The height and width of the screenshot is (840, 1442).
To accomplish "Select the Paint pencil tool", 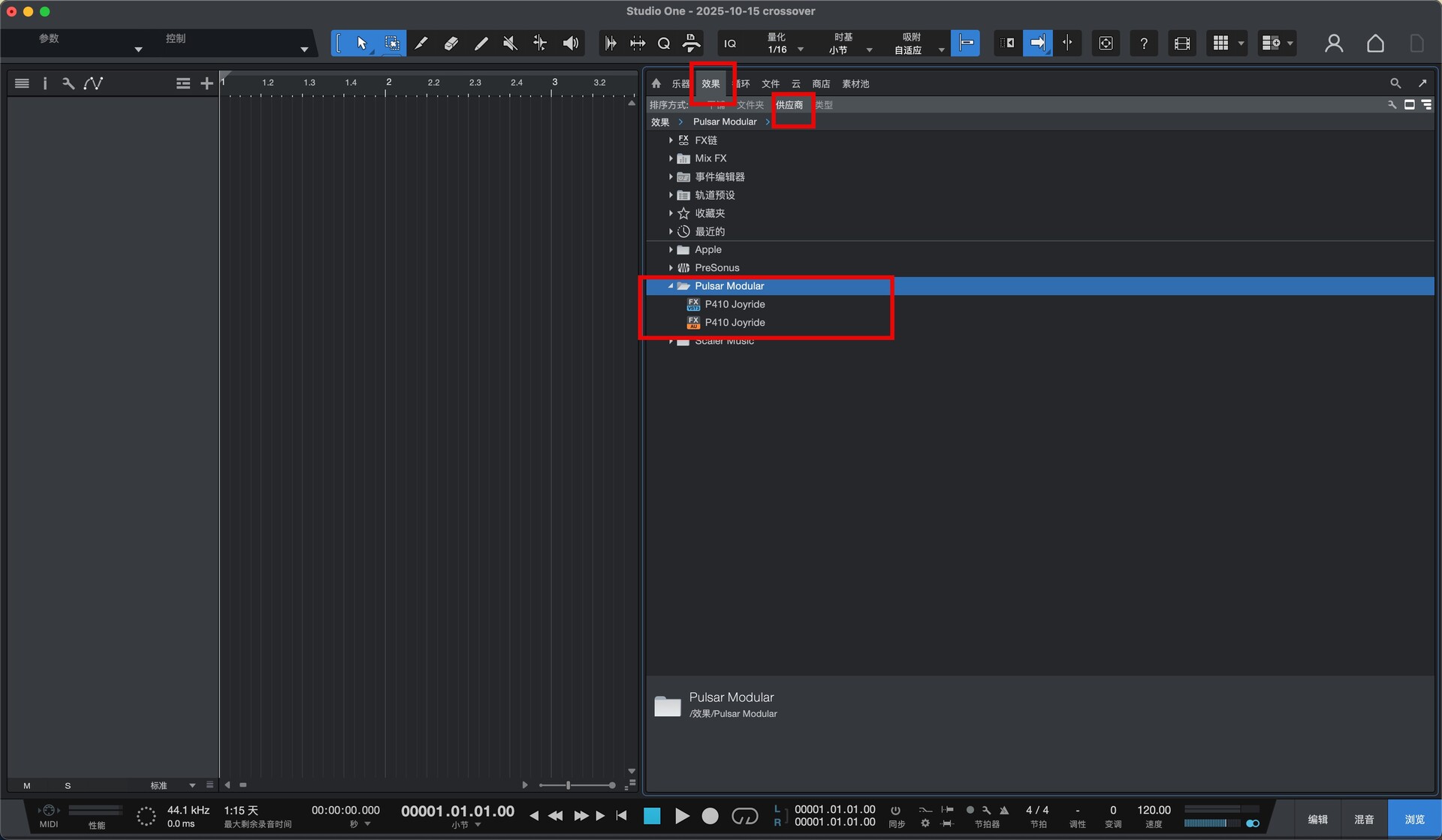I will click(x=481, y=44).
